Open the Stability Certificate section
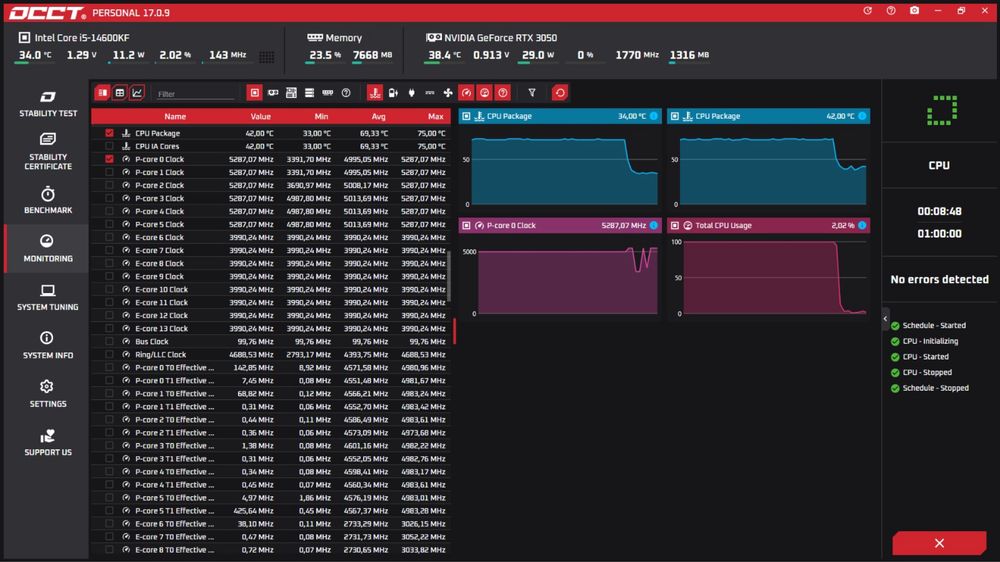The width and height of the screenshot is (1000, 562). 48,151
